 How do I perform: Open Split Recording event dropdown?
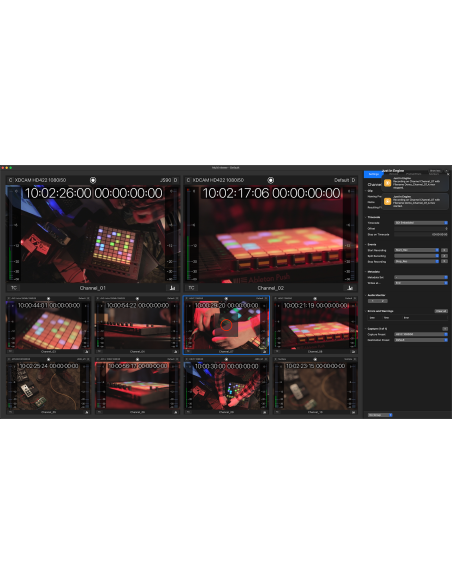417,256
